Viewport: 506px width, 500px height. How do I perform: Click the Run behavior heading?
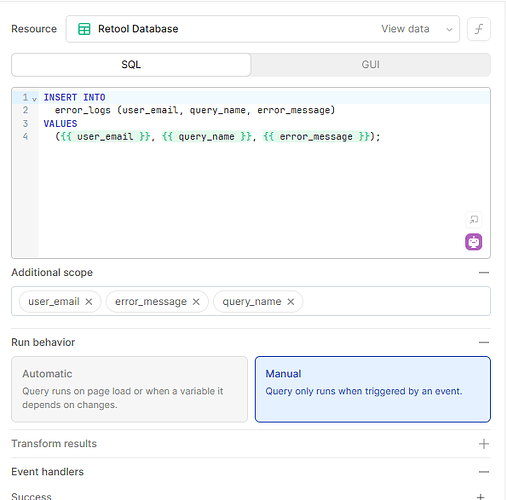43,342
